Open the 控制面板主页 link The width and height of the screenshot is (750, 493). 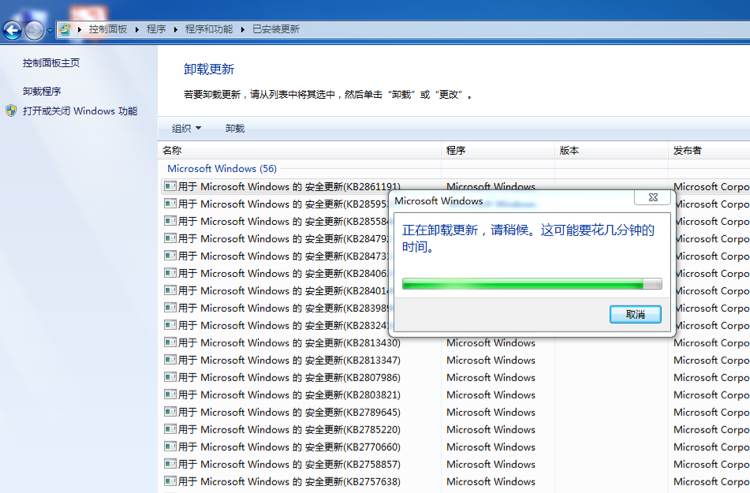[x=51, y=63]
